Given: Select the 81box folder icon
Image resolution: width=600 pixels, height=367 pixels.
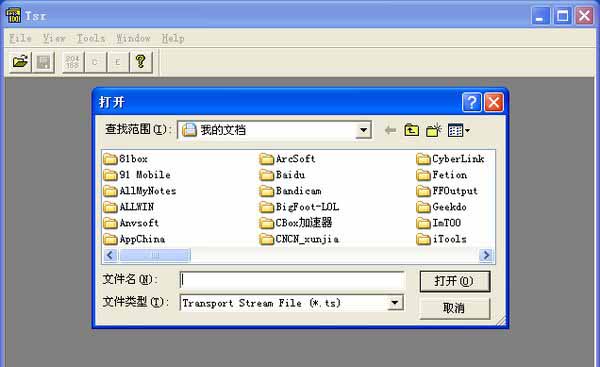Looking at the screenshot, I should [x=110, y=159].
